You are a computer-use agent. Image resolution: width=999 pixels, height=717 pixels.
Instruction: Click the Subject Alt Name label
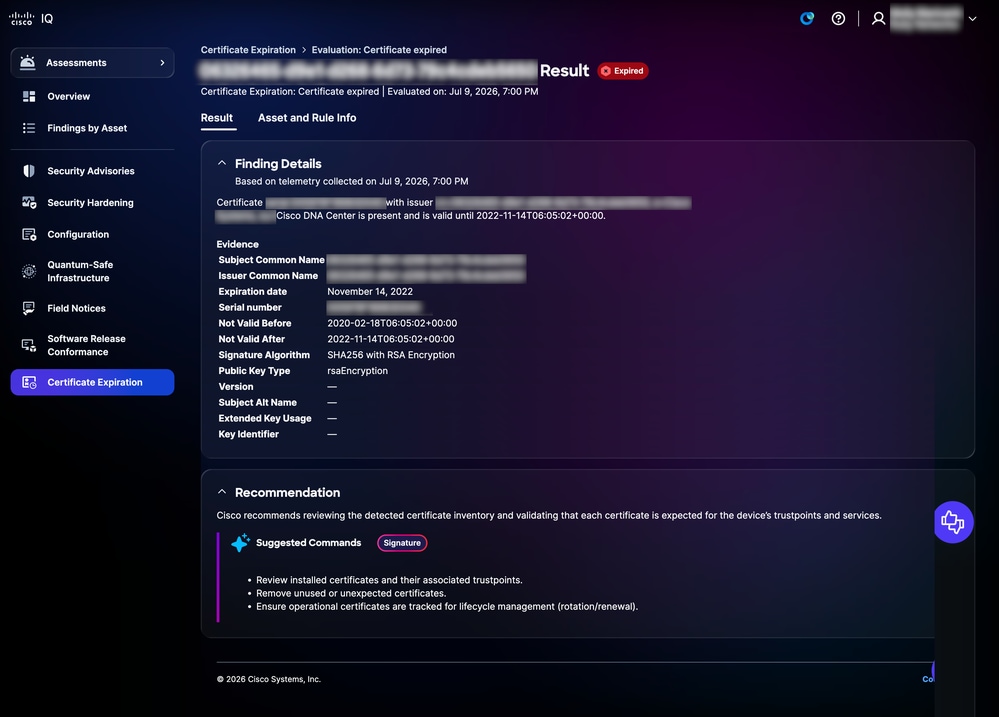[x=257, y=403]
